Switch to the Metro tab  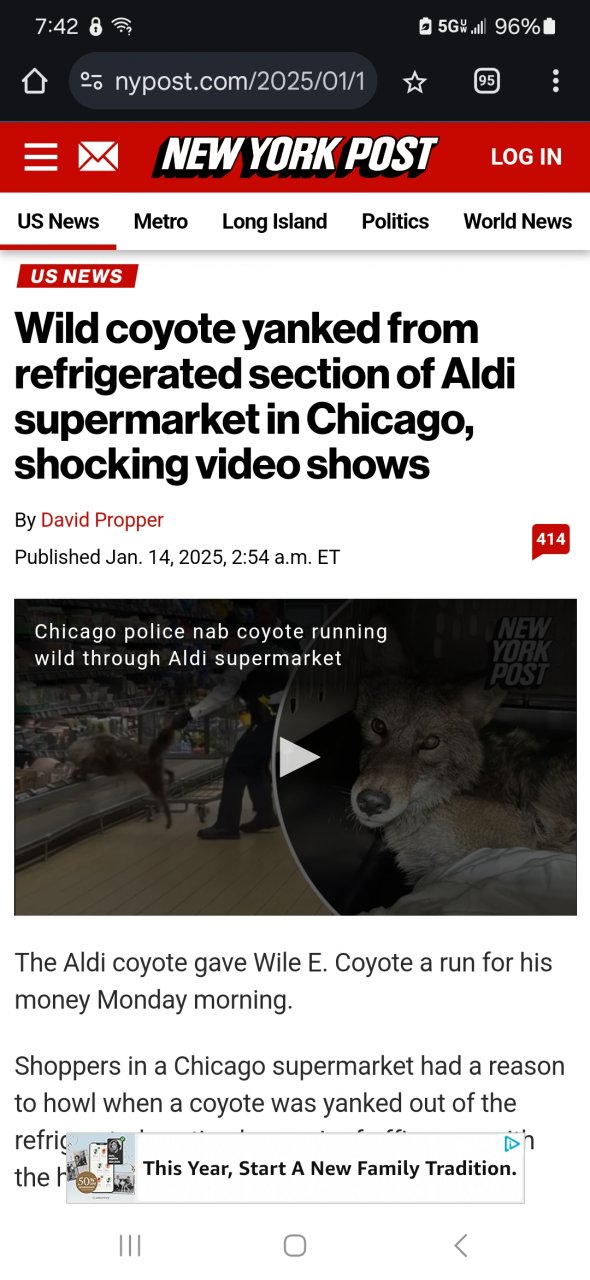coord(160,222)
